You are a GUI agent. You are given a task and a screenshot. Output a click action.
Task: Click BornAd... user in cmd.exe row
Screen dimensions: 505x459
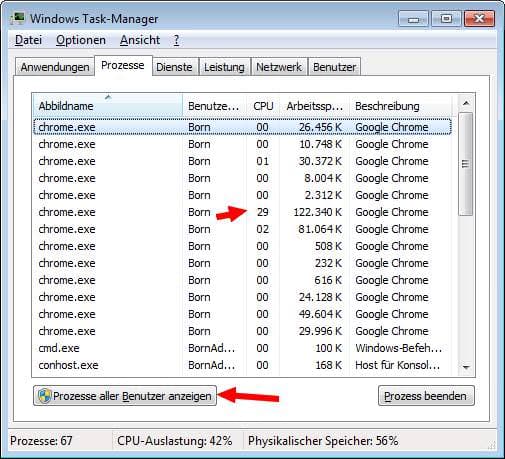pyautogui.click(x=212, y=348)
